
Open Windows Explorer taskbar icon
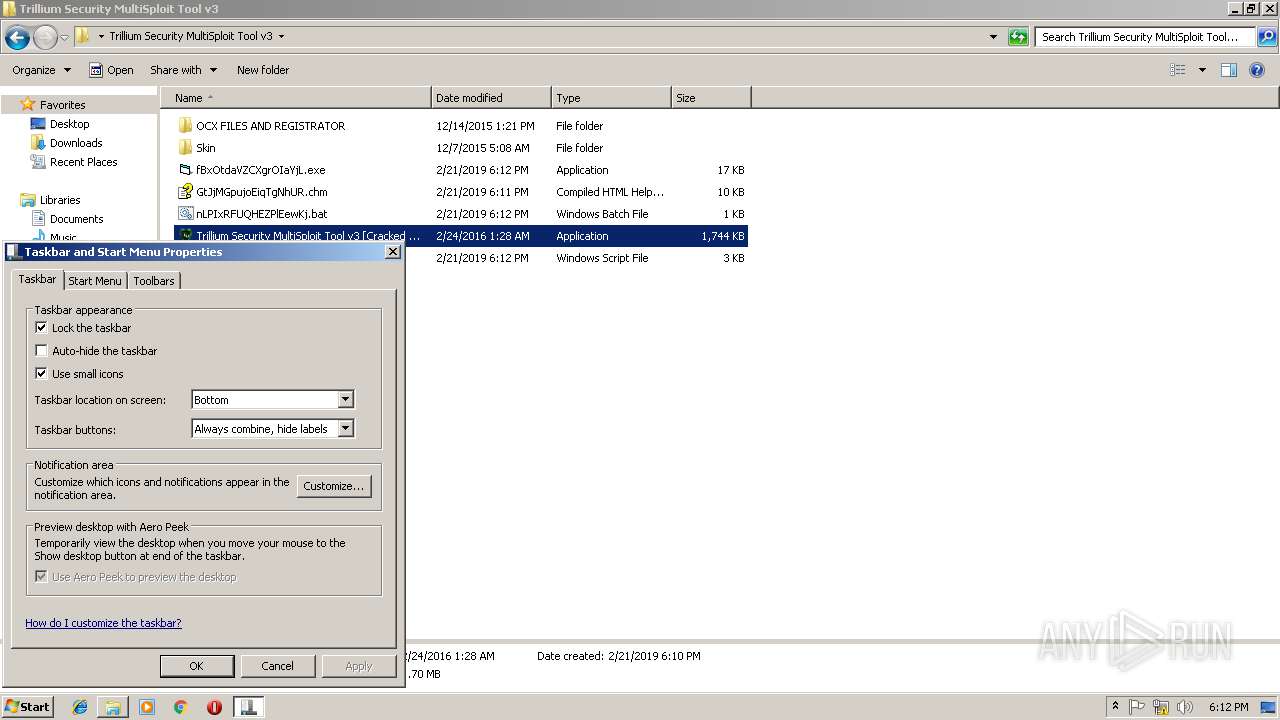tap(113, 707)
